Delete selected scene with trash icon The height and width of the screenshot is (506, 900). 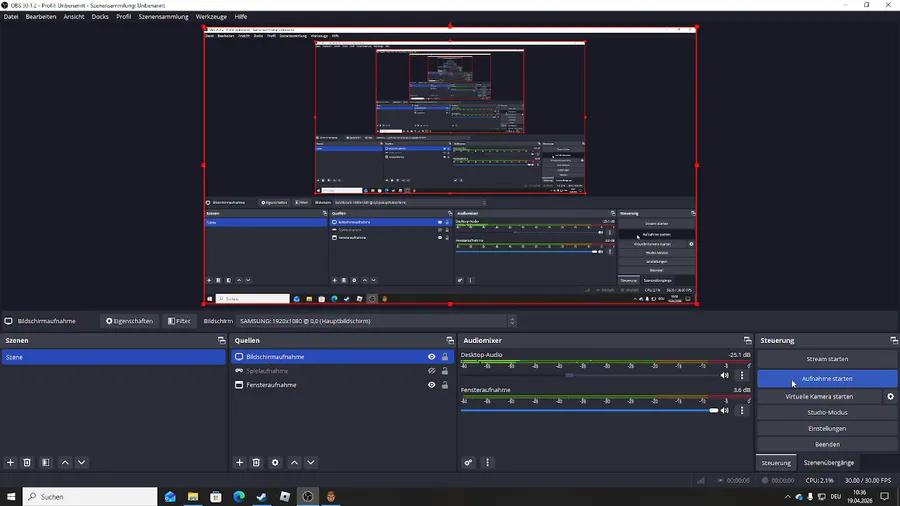click(27, 462)
